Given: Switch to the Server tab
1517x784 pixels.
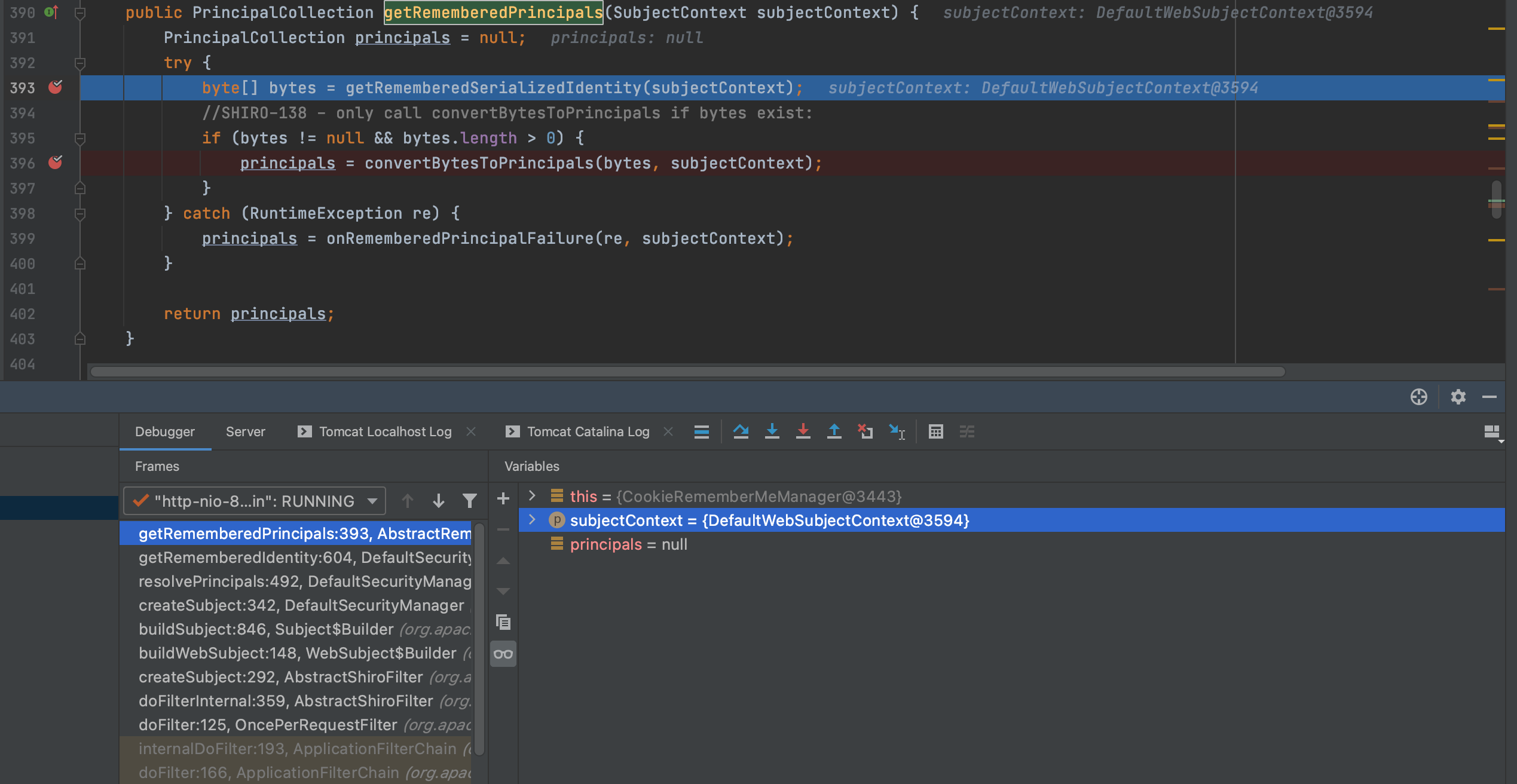Looking at the screenshot, I should 245,431.
